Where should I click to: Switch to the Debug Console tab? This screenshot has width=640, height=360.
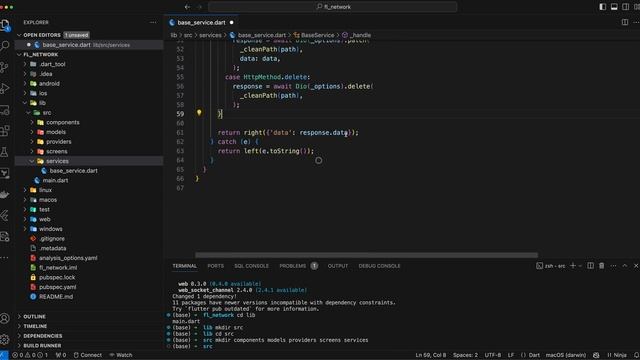tap(380, 266)
